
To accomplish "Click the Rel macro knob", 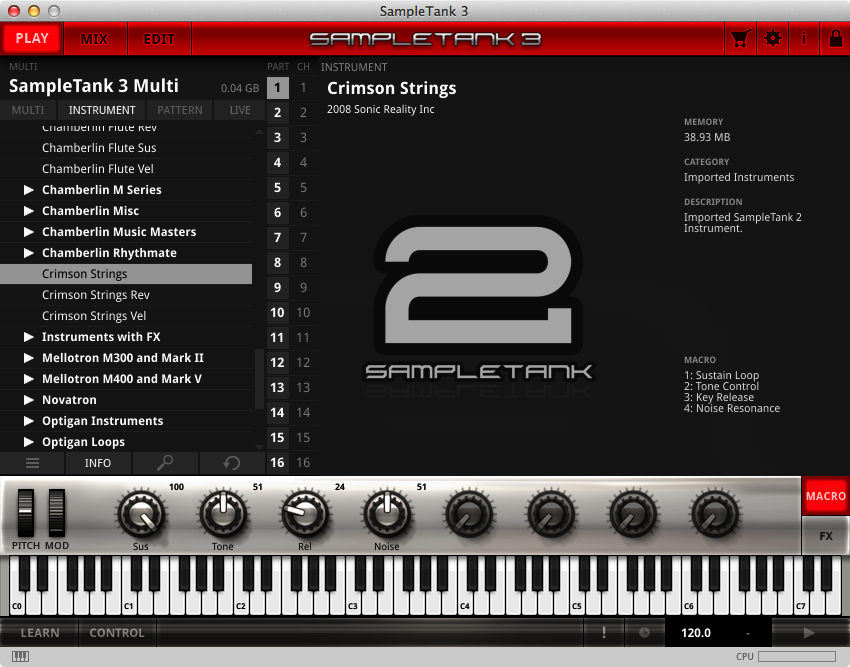I will click(305, 514).
